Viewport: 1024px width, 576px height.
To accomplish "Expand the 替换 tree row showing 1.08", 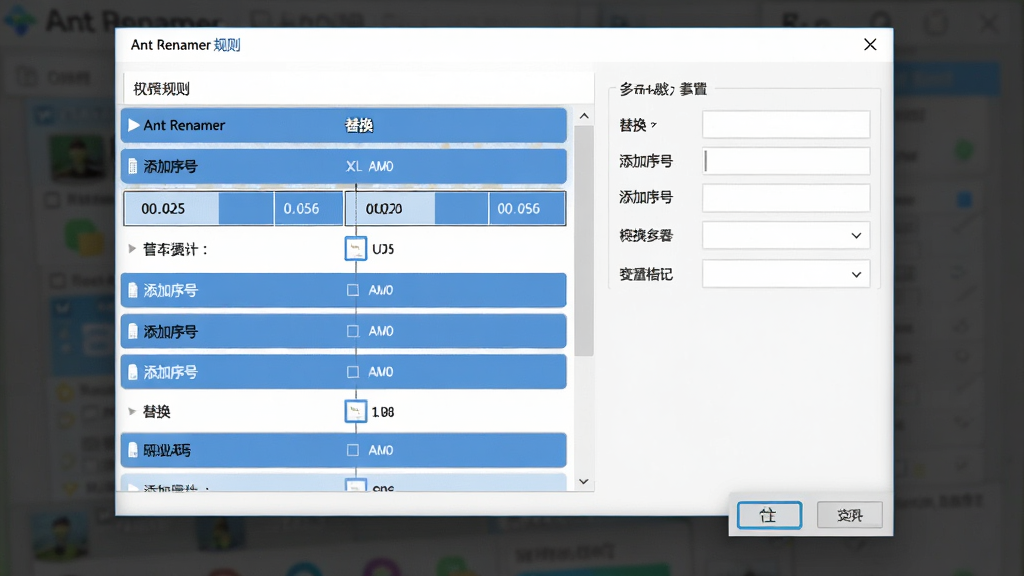I will [x=132, y=411].
